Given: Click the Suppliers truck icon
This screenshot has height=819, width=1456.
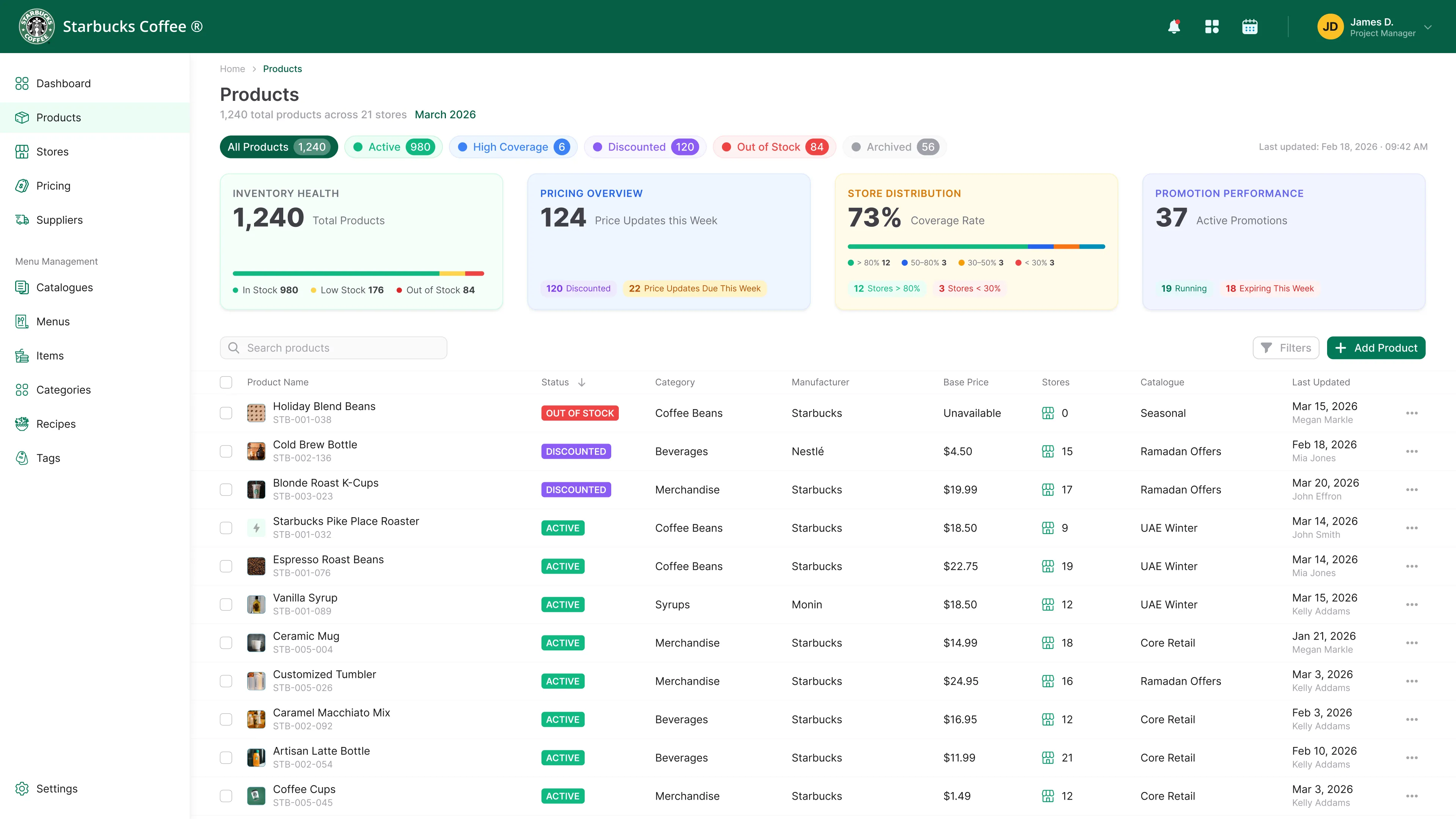Looking at the screenshot, I should (22, 220).
